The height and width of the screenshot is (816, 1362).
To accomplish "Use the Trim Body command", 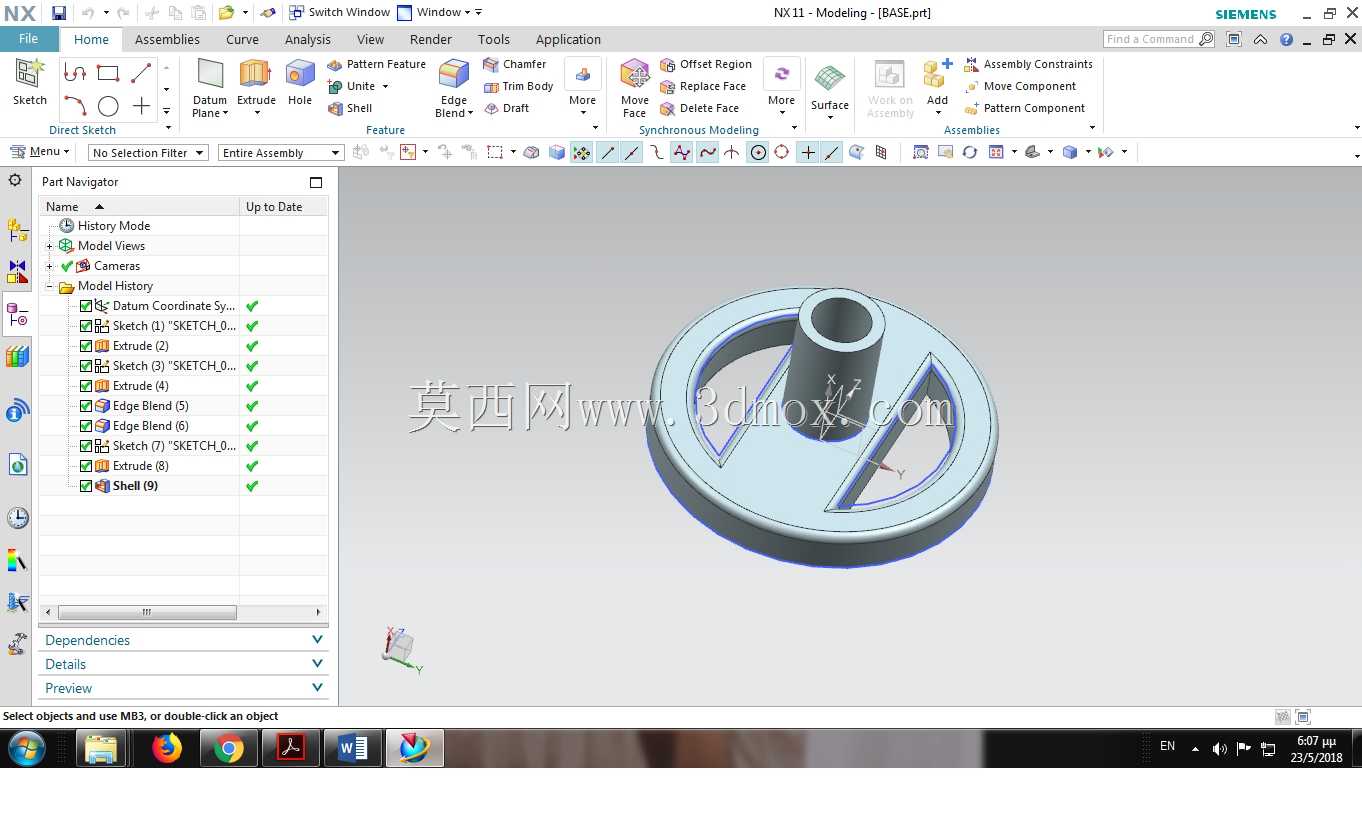I will pos(518,86).
